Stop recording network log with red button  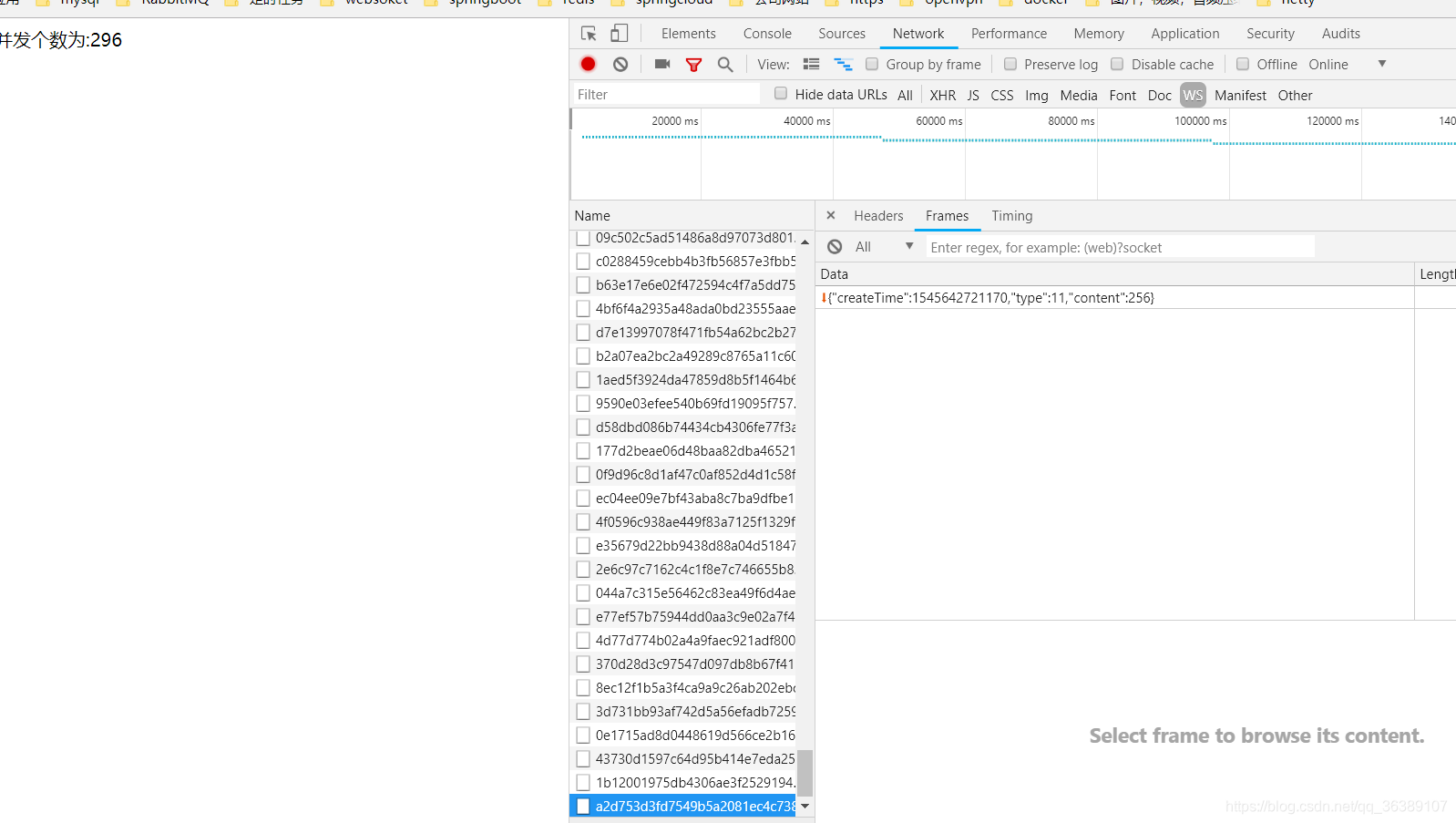588,64
